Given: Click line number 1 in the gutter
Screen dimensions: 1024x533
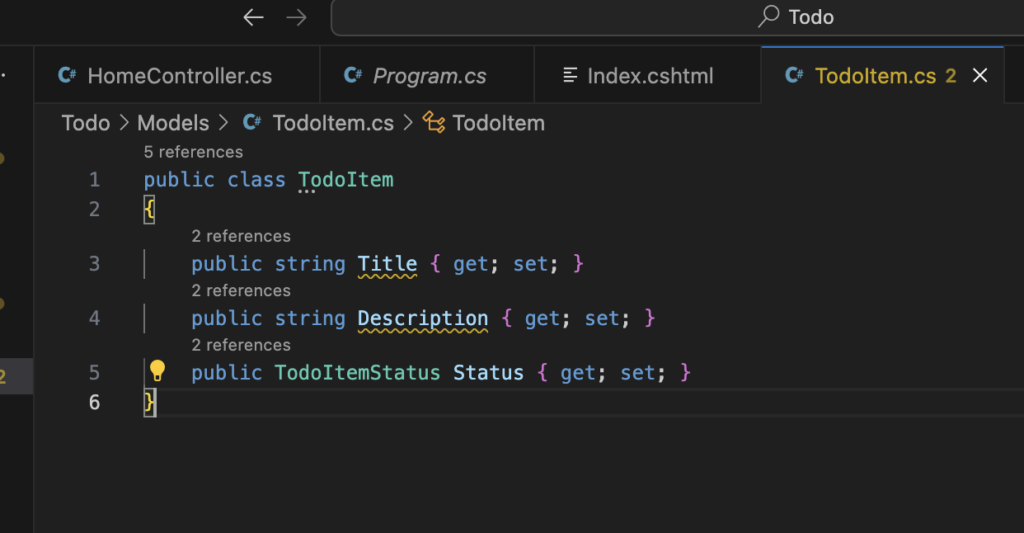Looking at the screenshot, I should tap(95, 180).
